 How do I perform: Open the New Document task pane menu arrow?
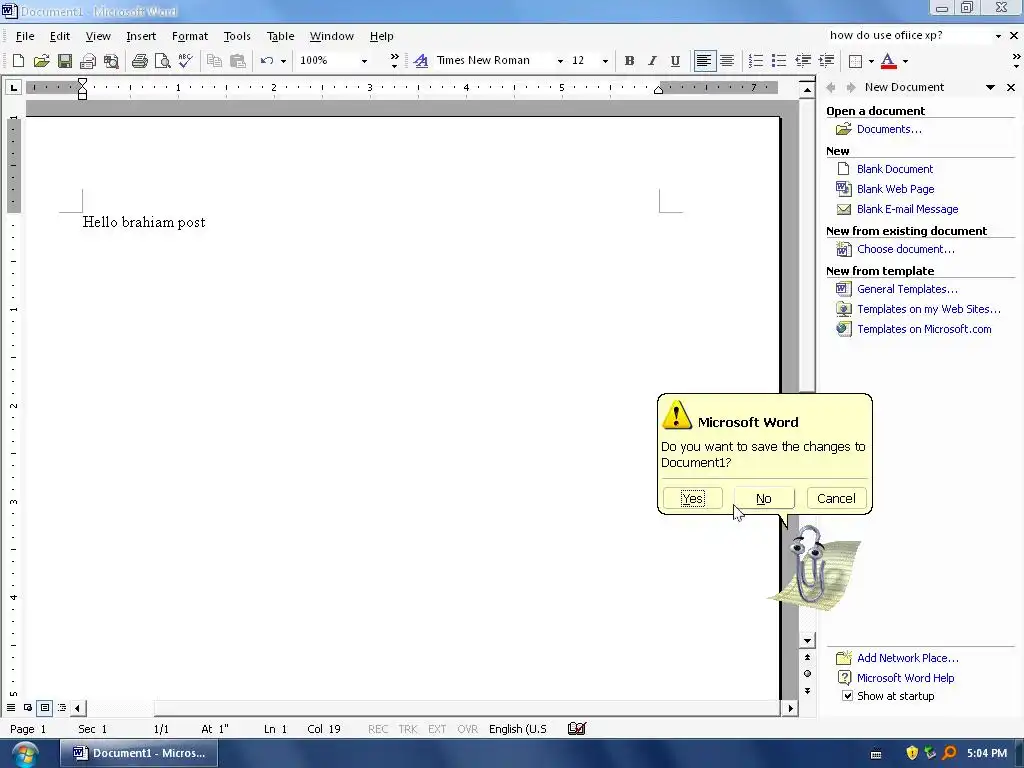point(990,88)
